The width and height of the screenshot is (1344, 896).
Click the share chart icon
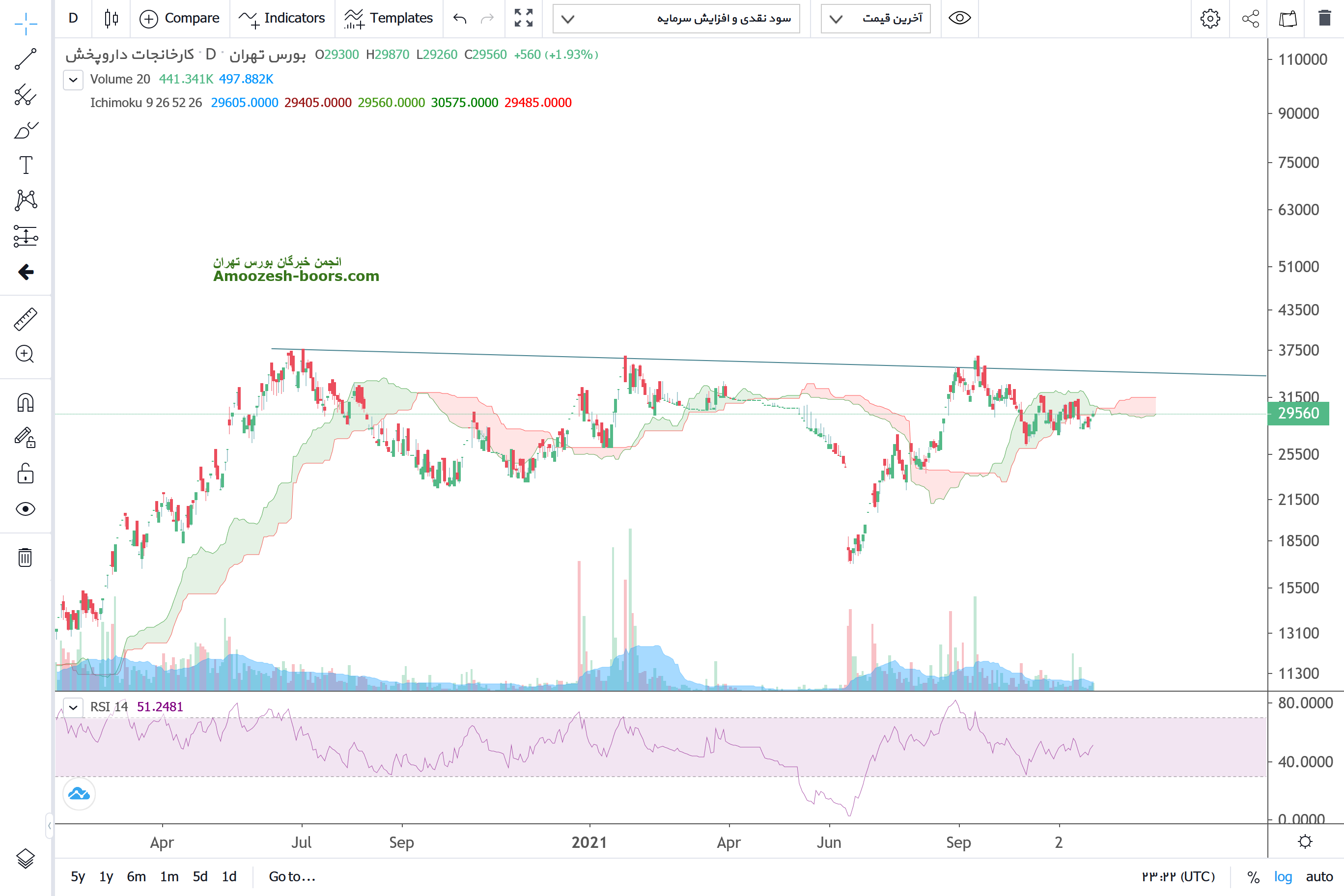1250,18
